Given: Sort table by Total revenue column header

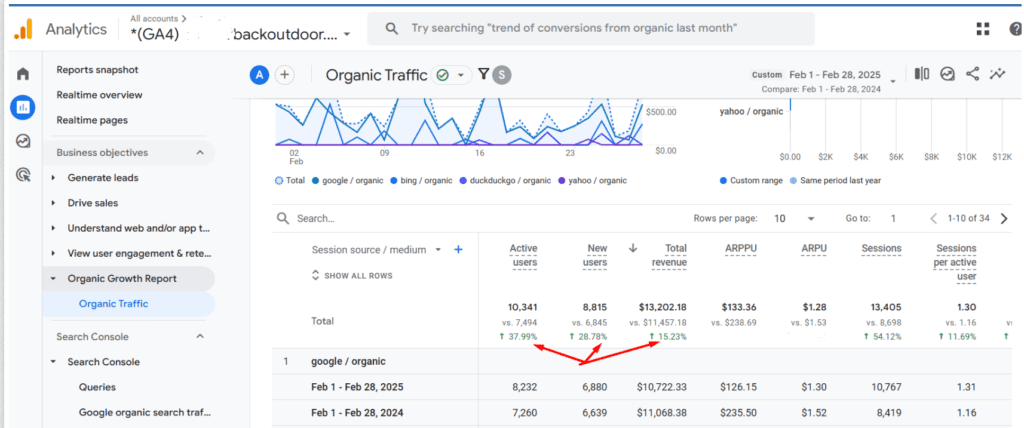Looking at the screenshot, I should pos(668,255).
